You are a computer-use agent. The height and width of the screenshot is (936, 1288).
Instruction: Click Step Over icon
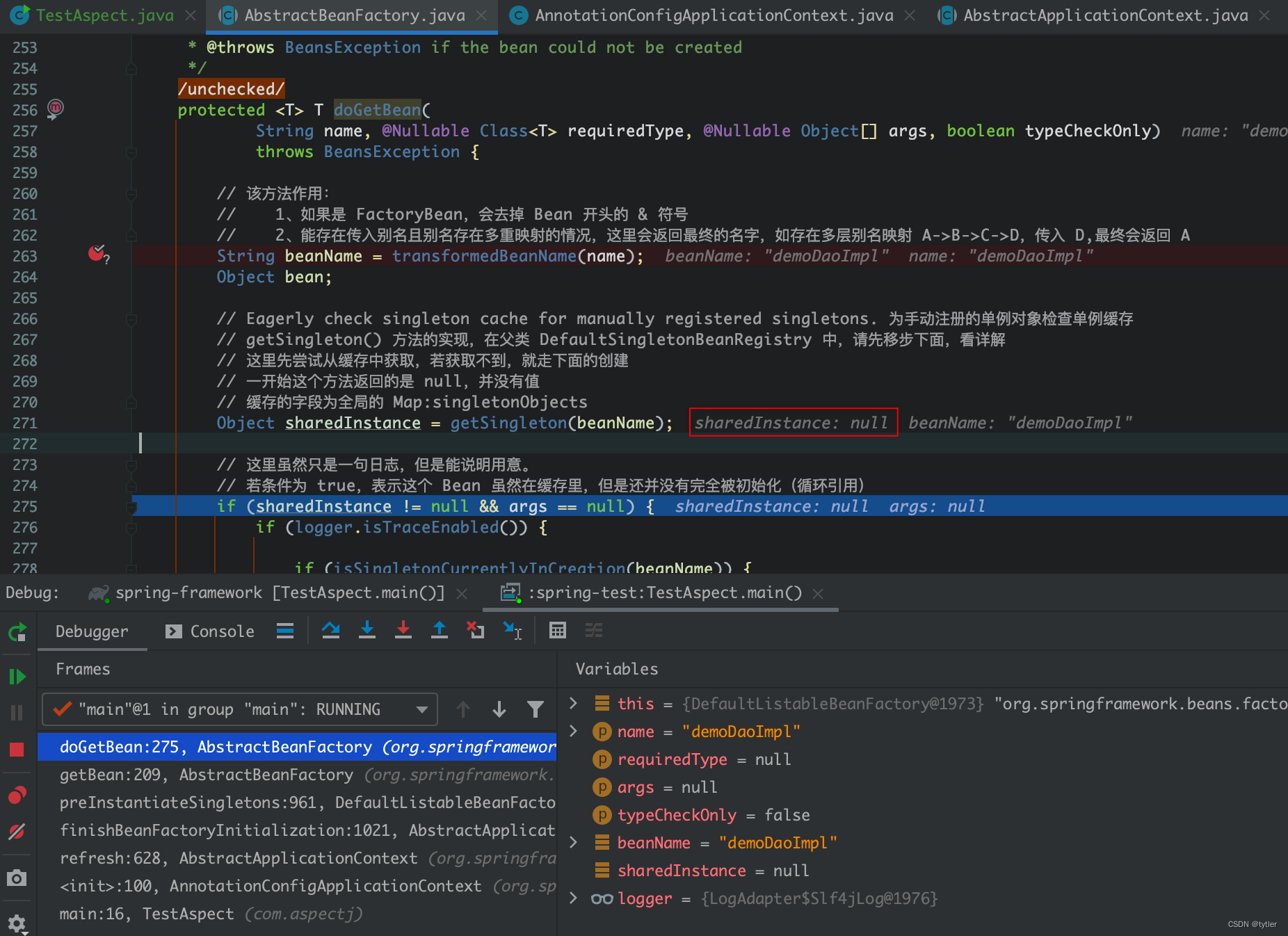coord(331,631)
